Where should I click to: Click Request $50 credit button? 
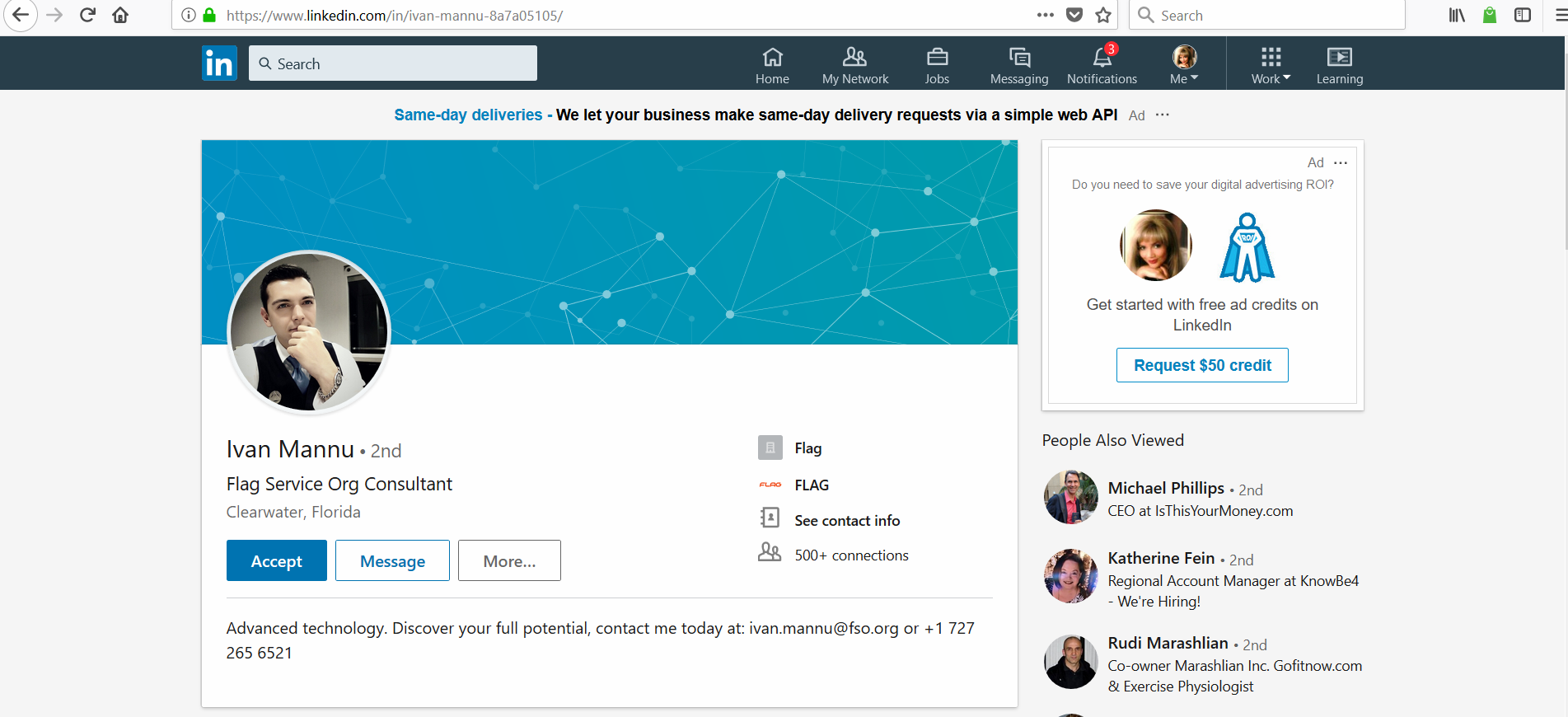[1202, 365]
